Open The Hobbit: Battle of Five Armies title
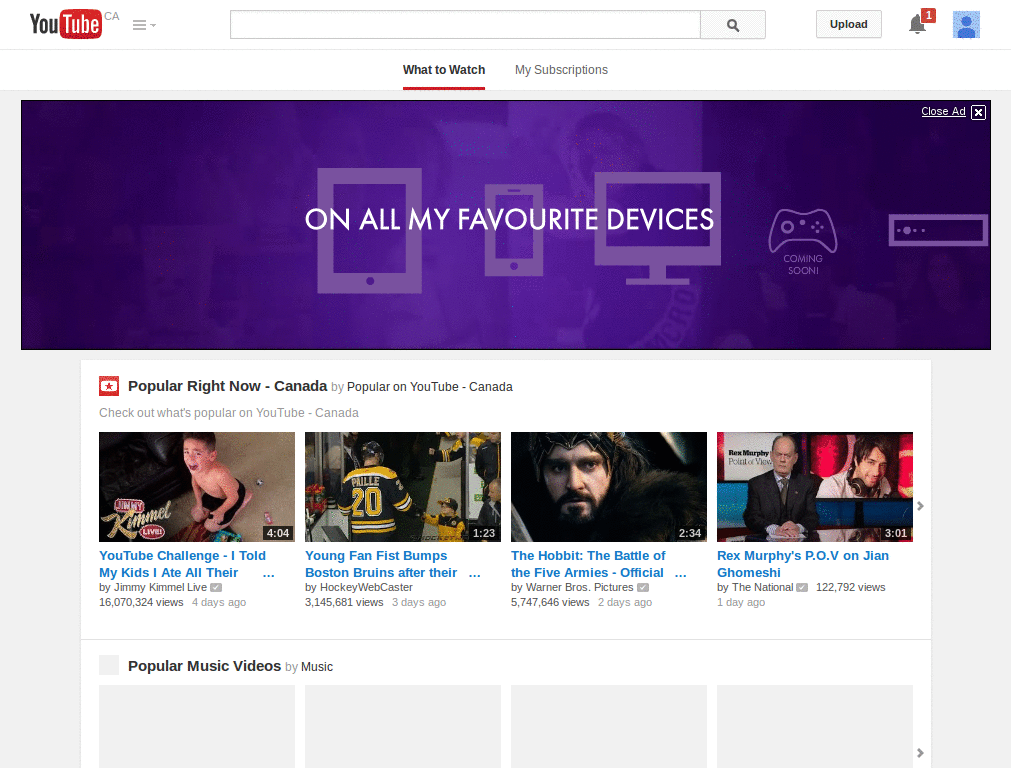 (588, 564)
